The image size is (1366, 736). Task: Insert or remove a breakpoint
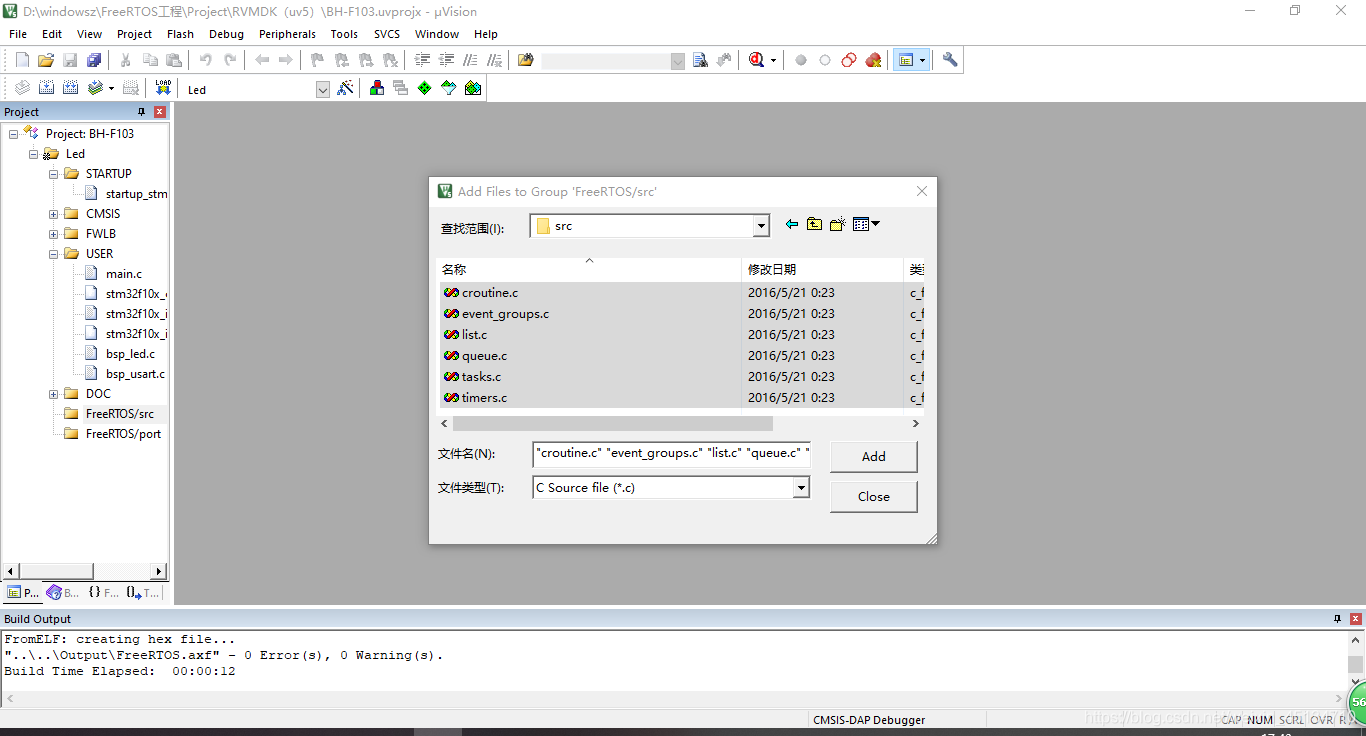pyautogui.click(x=316, y=59)
